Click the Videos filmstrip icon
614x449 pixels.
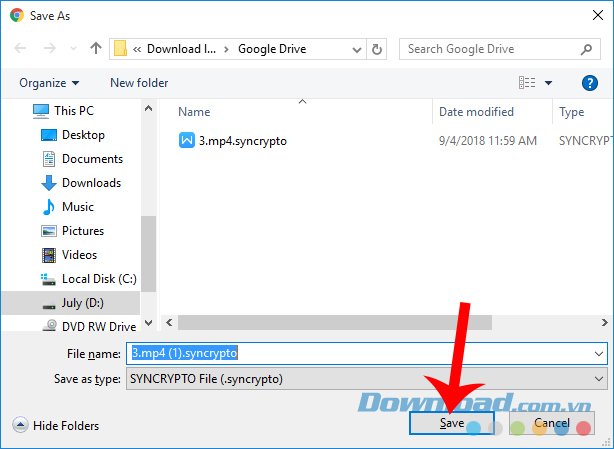49,255
